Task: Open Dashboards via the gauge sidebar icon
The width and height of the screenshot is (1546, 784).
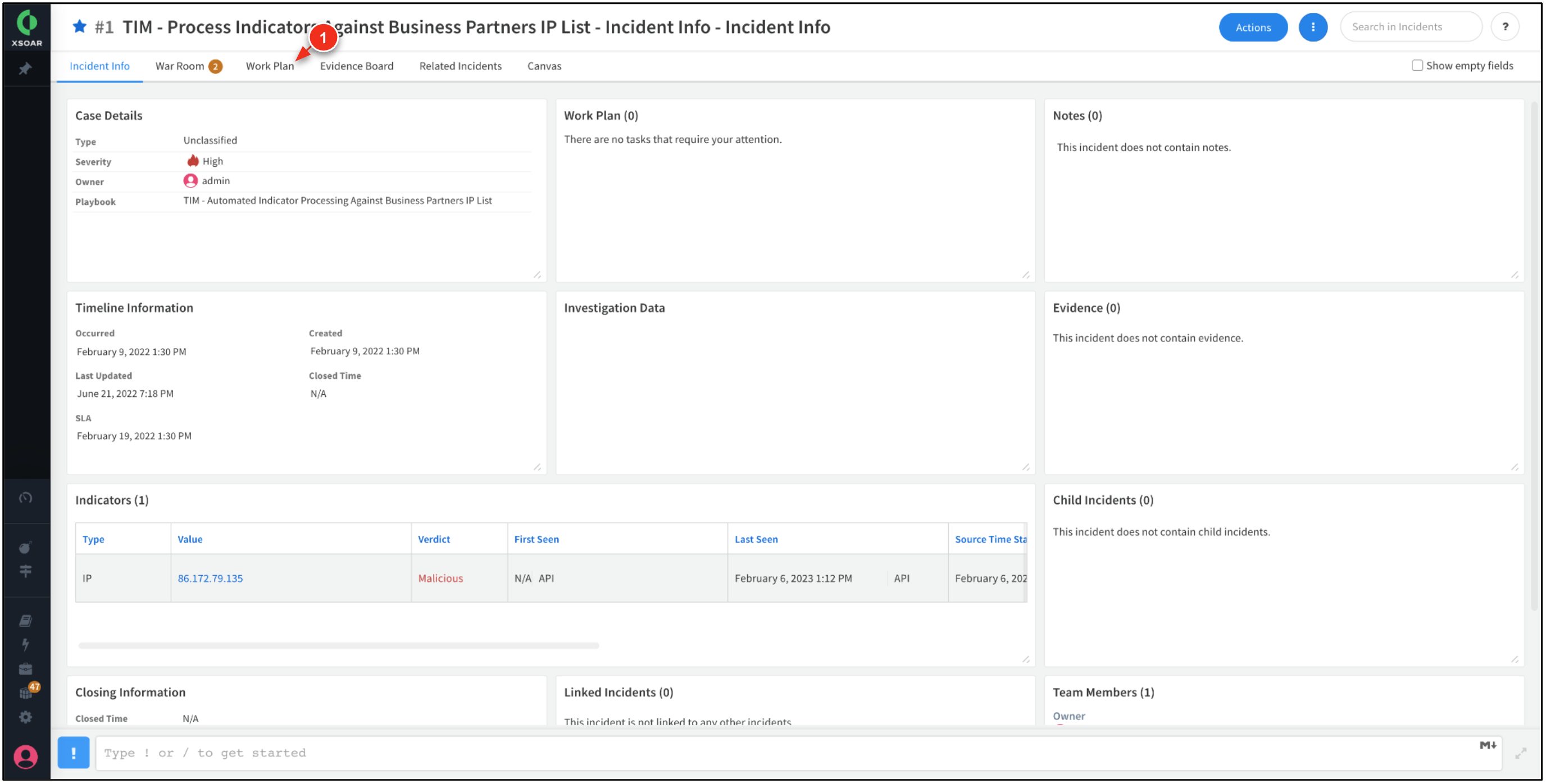Action: [25, 498]
